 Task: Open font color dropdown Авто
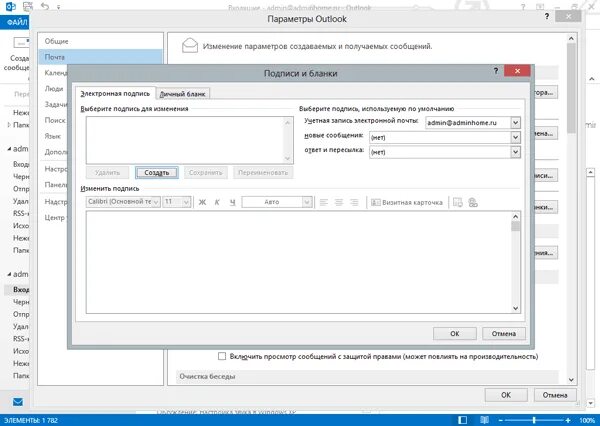coord(307,202)
